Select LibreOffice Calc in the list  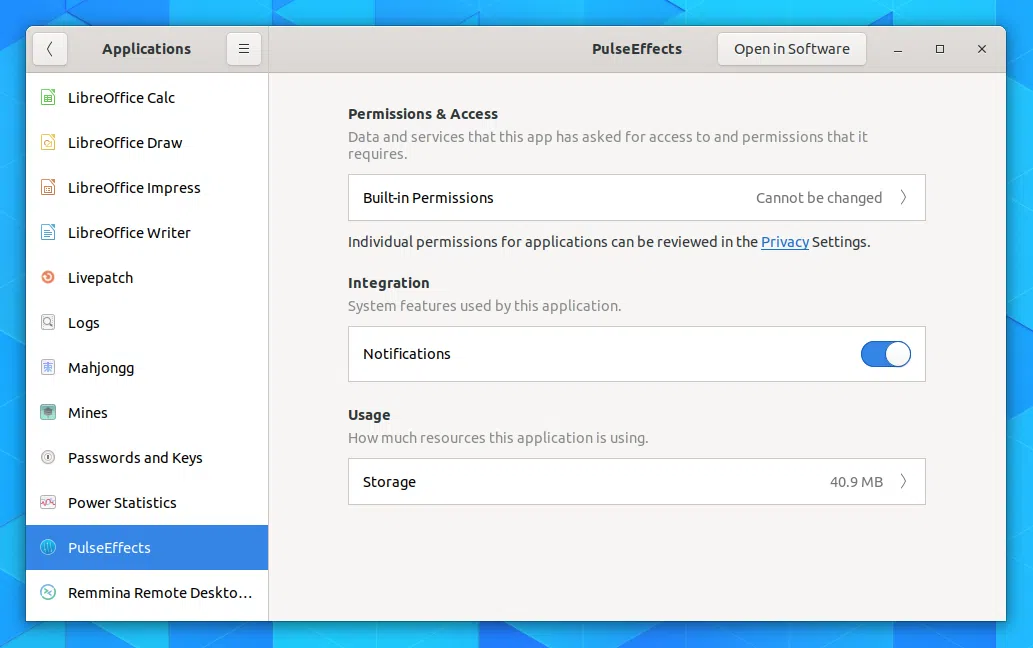tap(147, 97)
